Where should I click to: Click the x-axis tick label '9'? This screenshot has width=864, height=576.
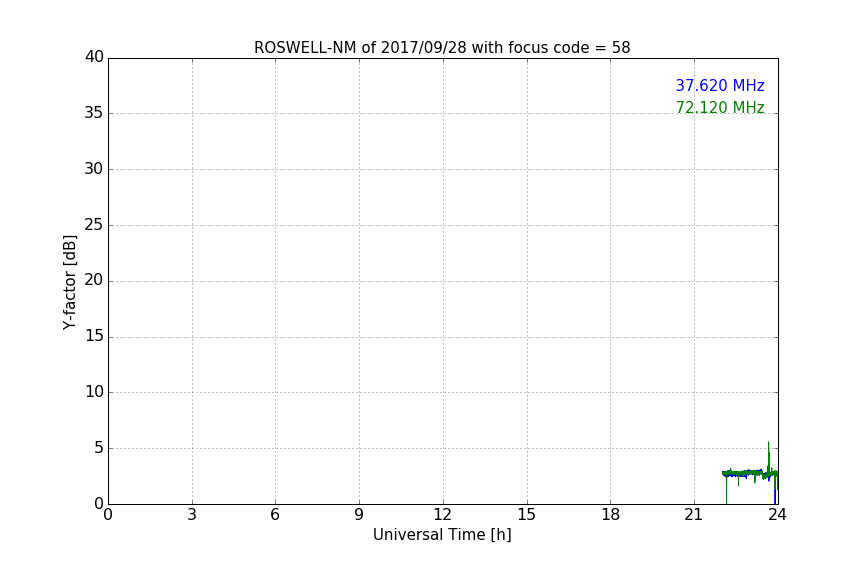(359, 515)
